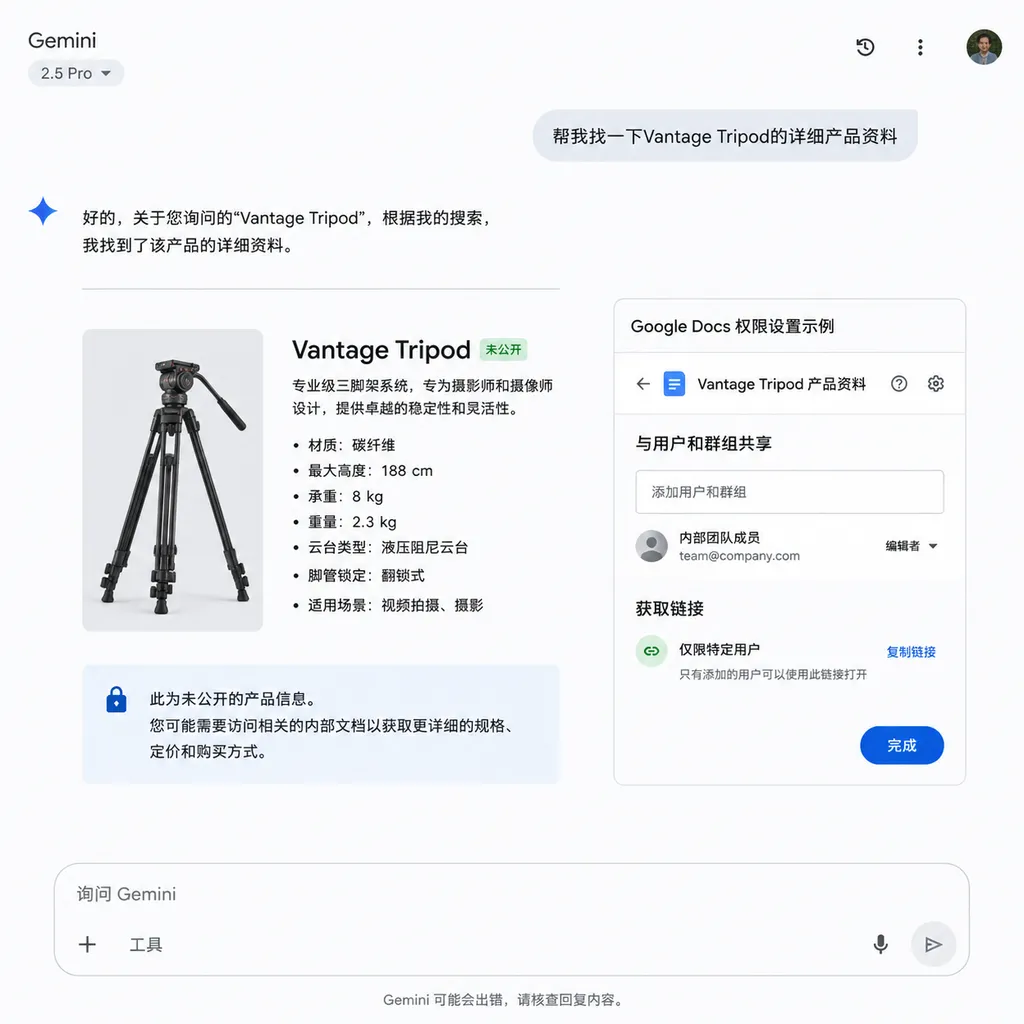Click Vantage Tripod 产品资料 document title
This screenshot has width=1024, height=1024.
click(x=782, y=384)
